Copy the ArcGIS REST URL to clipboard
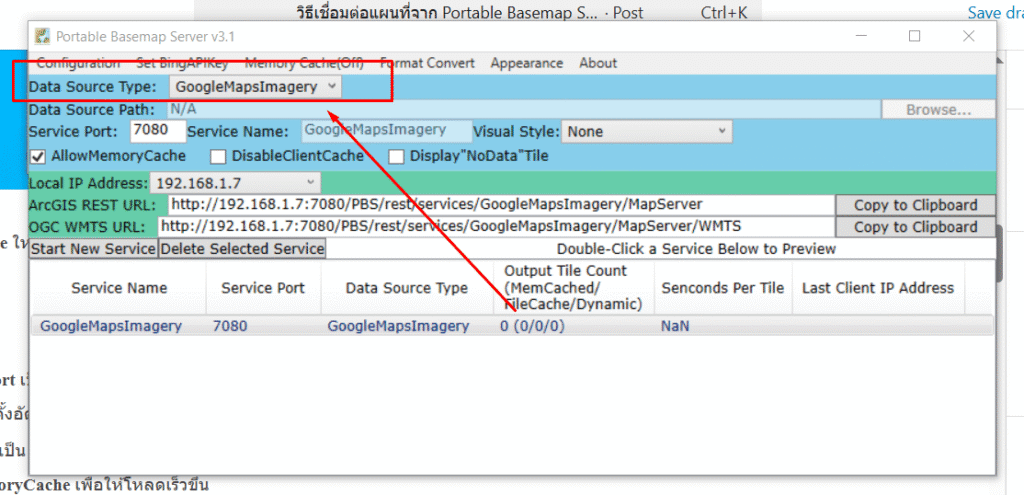 [916, 205]
